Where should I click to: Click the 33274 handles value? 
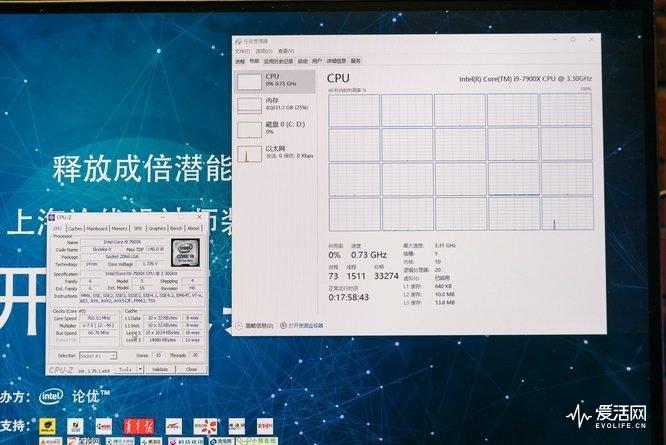point(386,276)
